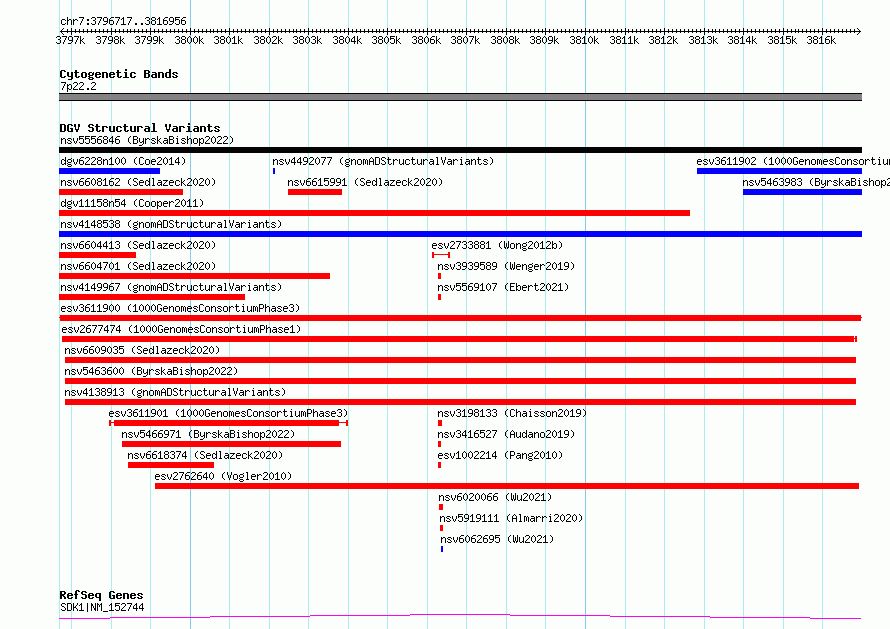Click nsv6604701 (Sedlazeck2020) label
Viewport: 890px width, 629px height.
coord(138,266)
